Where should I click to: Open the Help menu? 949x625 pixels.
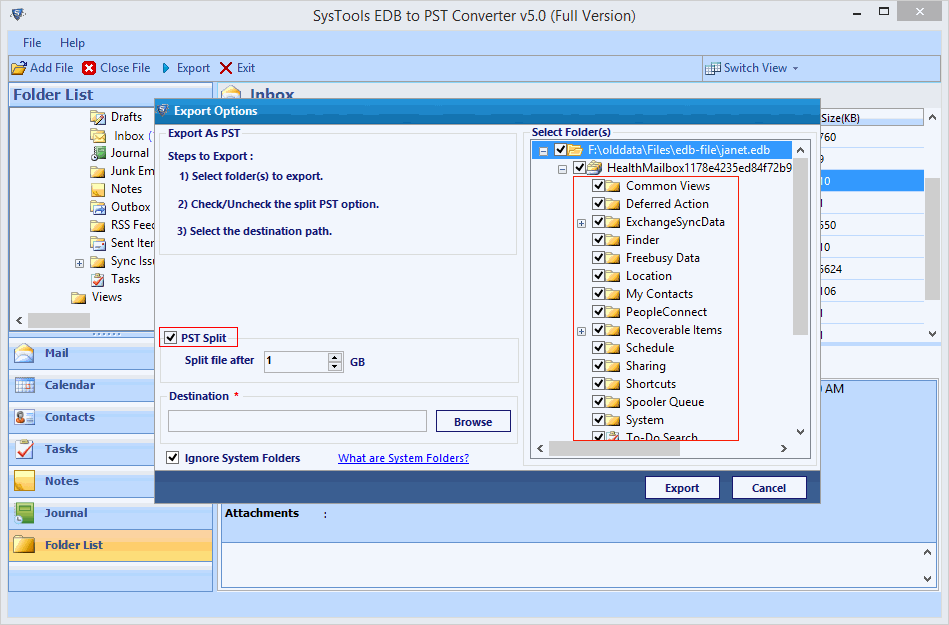point(72,43)
